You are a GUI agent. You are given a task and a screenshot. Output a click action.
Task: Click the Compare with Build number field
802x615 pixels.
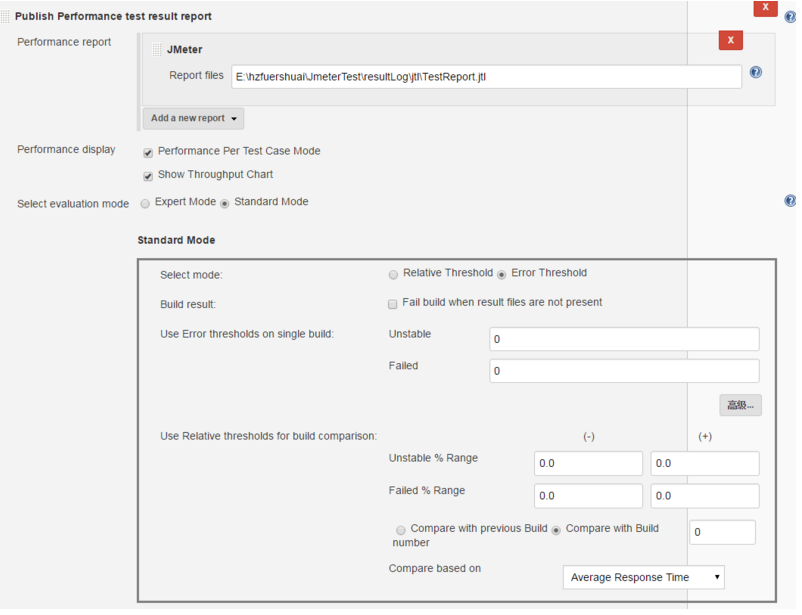(x=722, y=532)
